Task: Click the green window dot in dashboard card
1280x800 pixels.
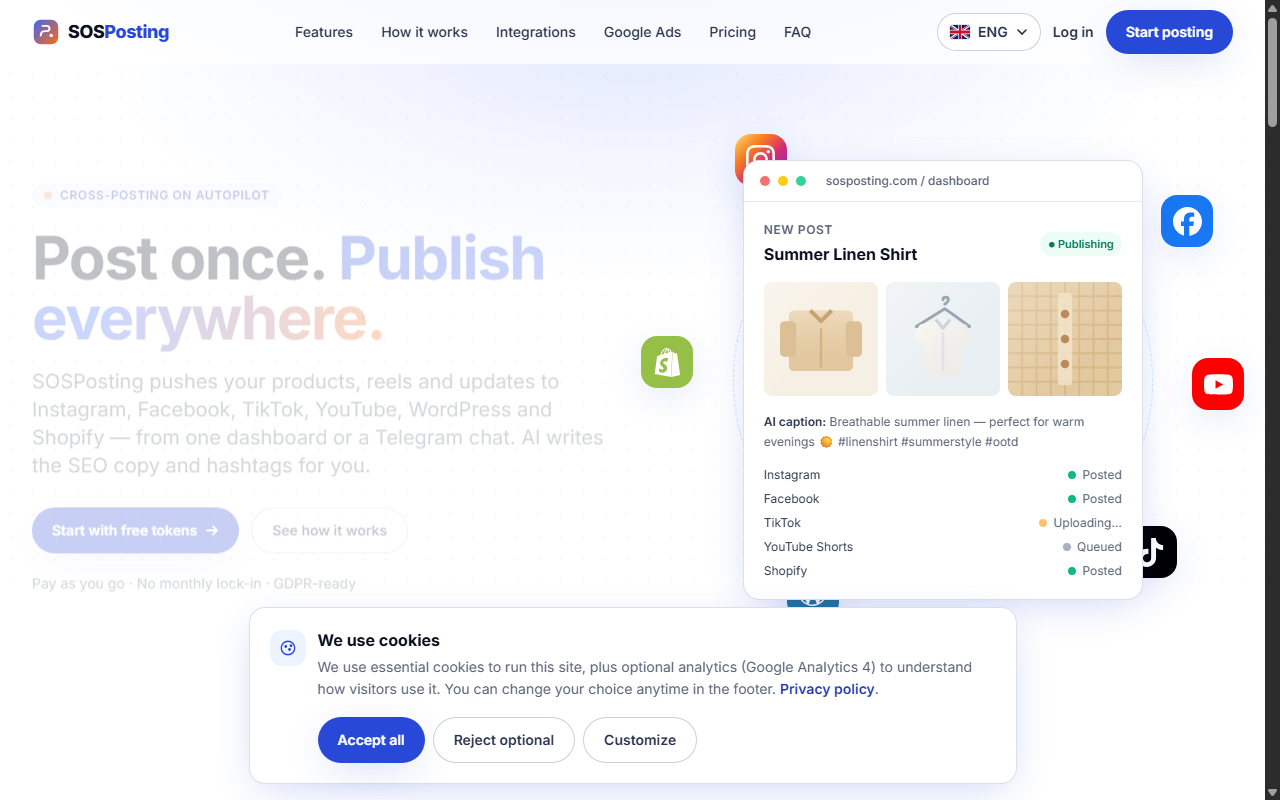Action: pyautogui.click(x=801, y=181)
